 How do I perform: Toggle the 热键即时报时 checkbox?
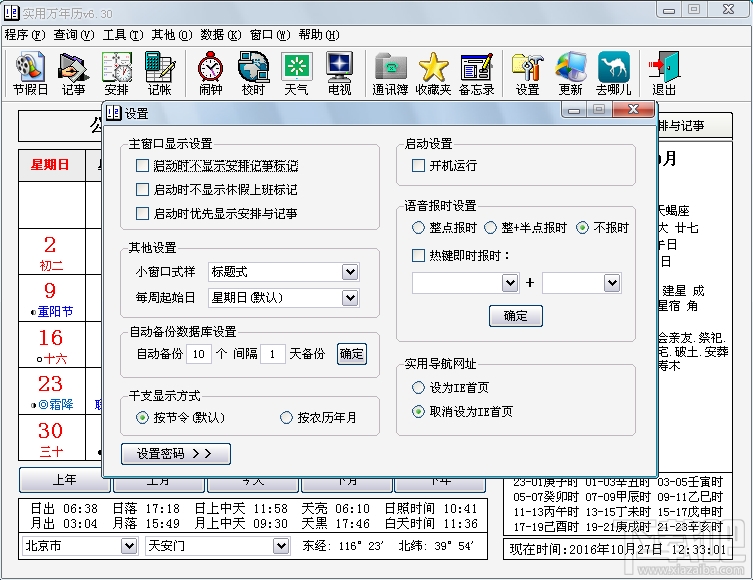coord(418,255)
